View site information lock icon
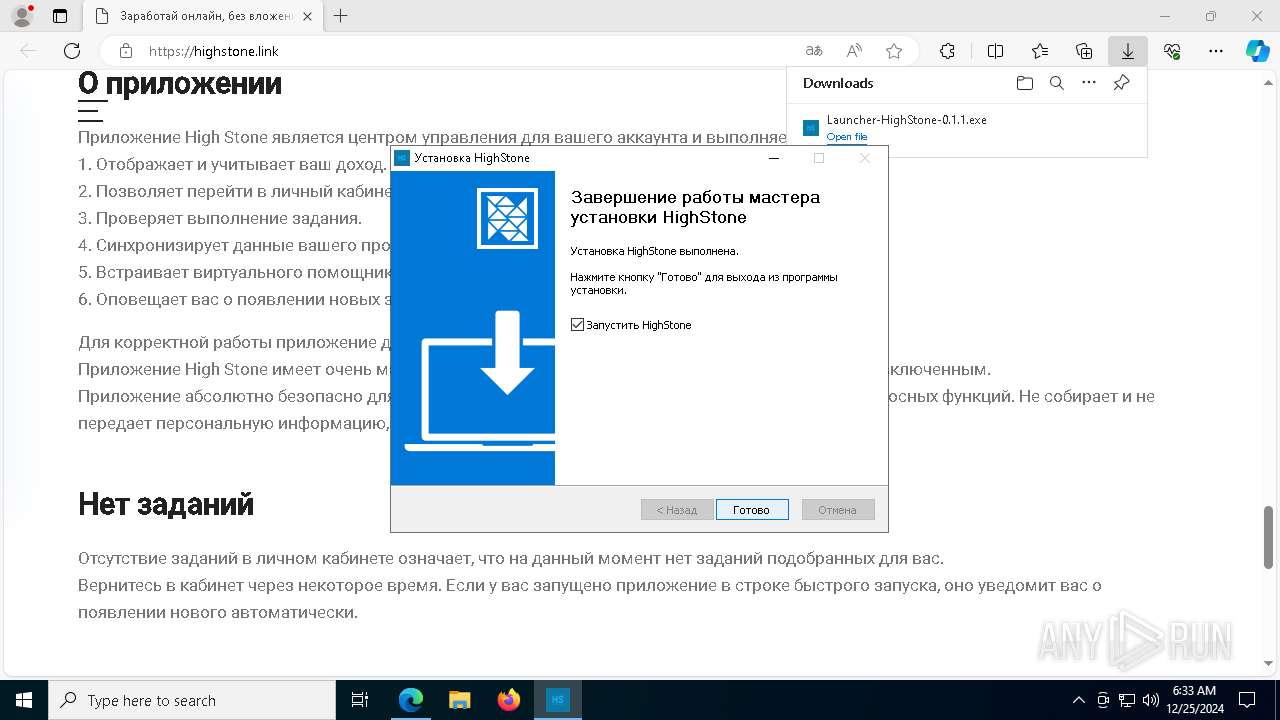Viewport: 1280px width, 720px height. 126,51
